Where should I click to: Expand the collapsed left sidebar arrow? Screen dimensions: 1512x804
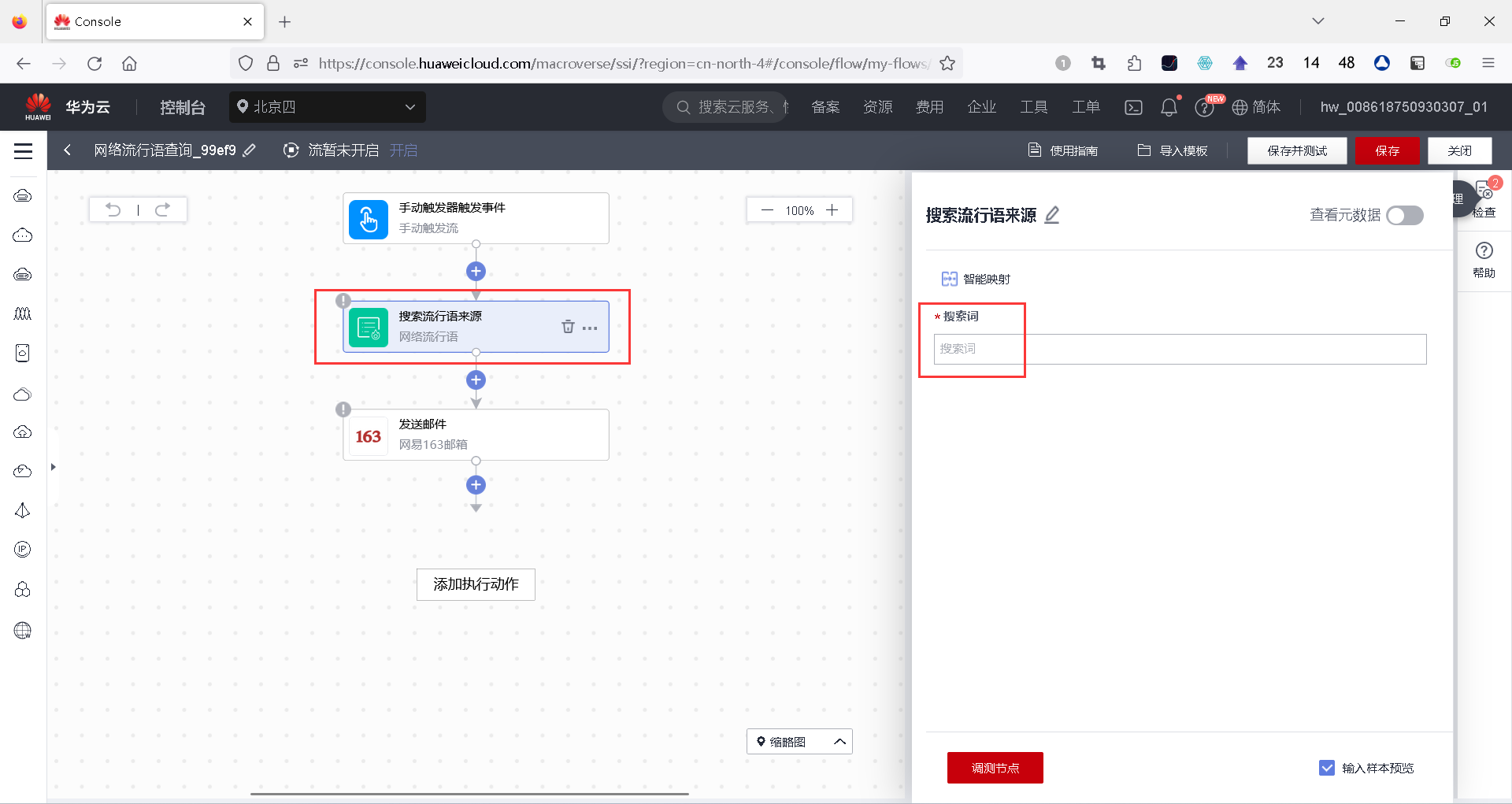53,467
